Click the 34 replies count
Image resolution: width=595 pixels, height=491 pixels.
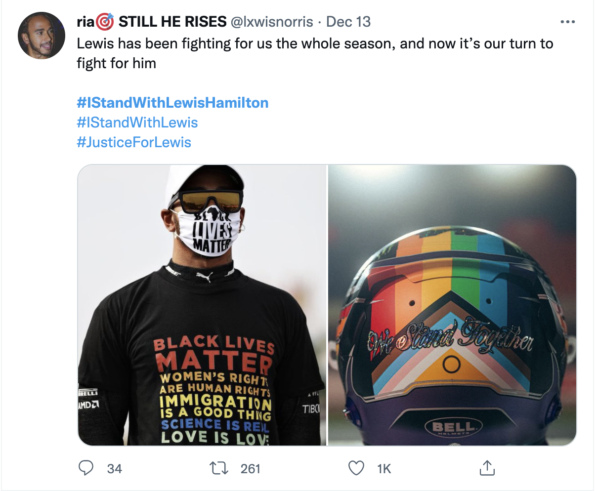pyautogui.click(x=114, y=469)
